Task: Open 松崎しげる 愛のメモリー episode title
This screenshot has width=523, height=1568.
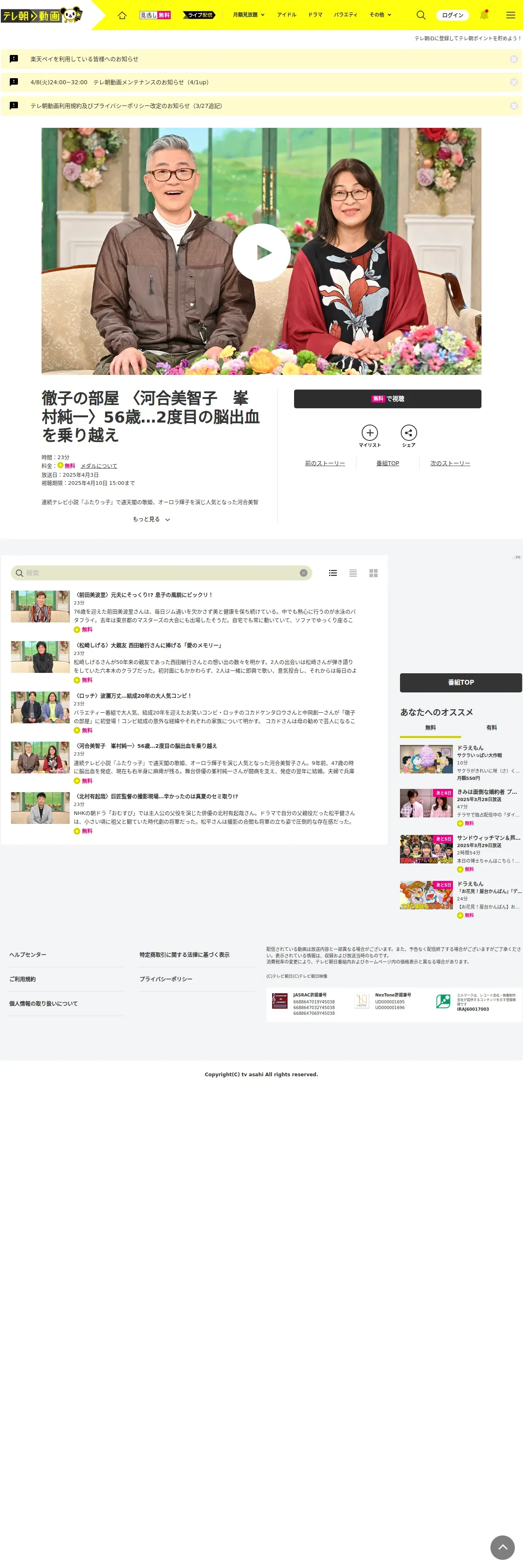Action: (x=149, y=645)
